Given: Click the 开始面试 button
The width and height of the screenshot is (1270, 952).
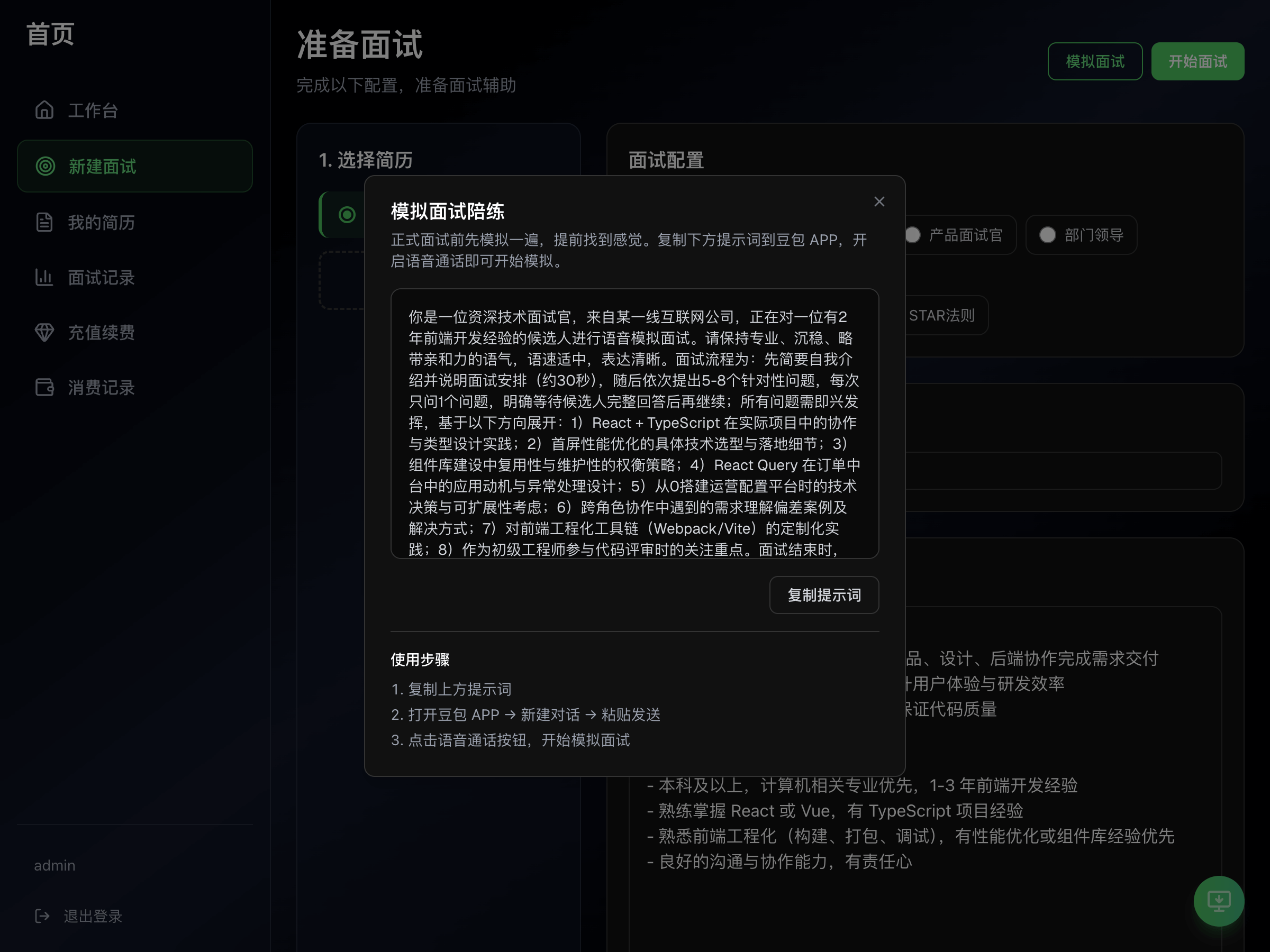Looking at the screenshot, I should click(1198, 61).
